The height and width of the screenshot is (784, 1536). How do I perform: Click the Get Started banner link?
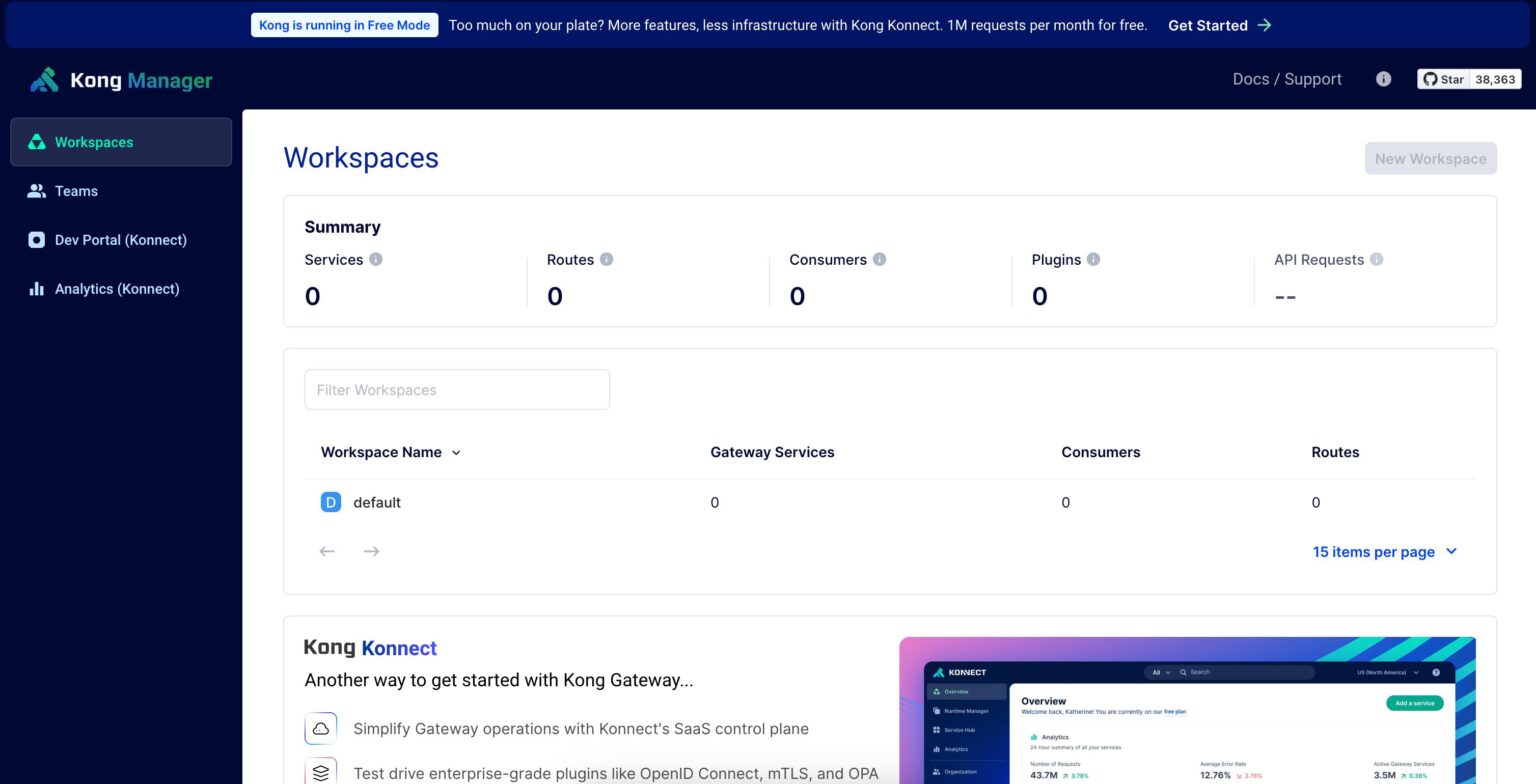(1219, 25)
